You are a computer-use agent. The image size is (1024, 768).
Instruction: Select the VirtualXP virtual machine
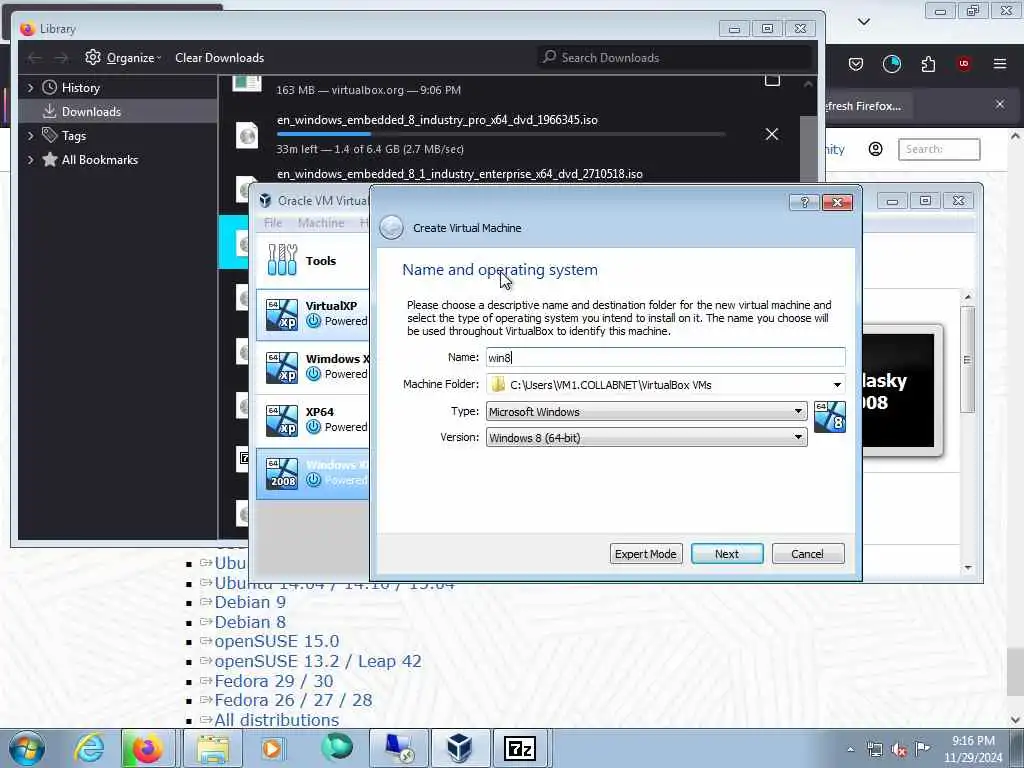pyautogui.click(x=312, y=314)
